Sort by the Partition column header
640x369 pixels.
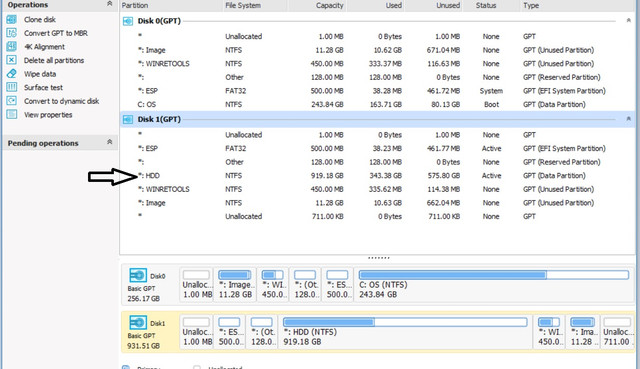[135, 6]
